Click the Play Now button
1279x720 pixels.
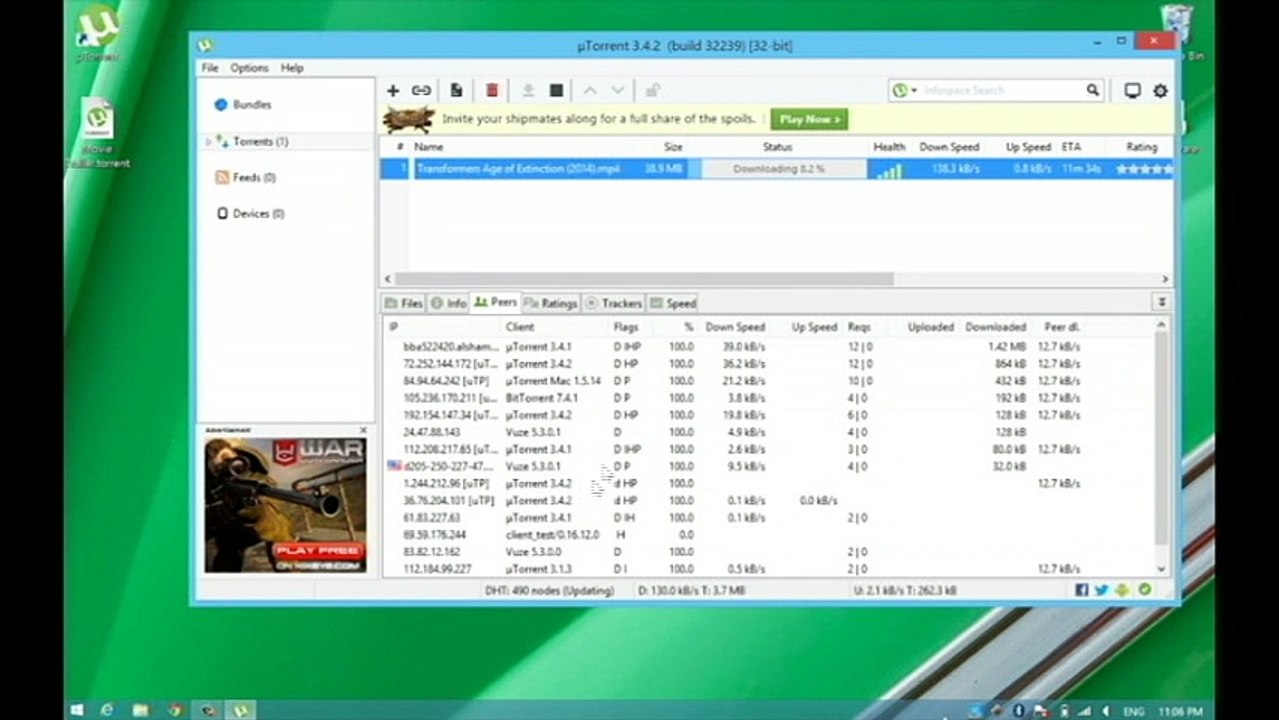click(809, 119)
